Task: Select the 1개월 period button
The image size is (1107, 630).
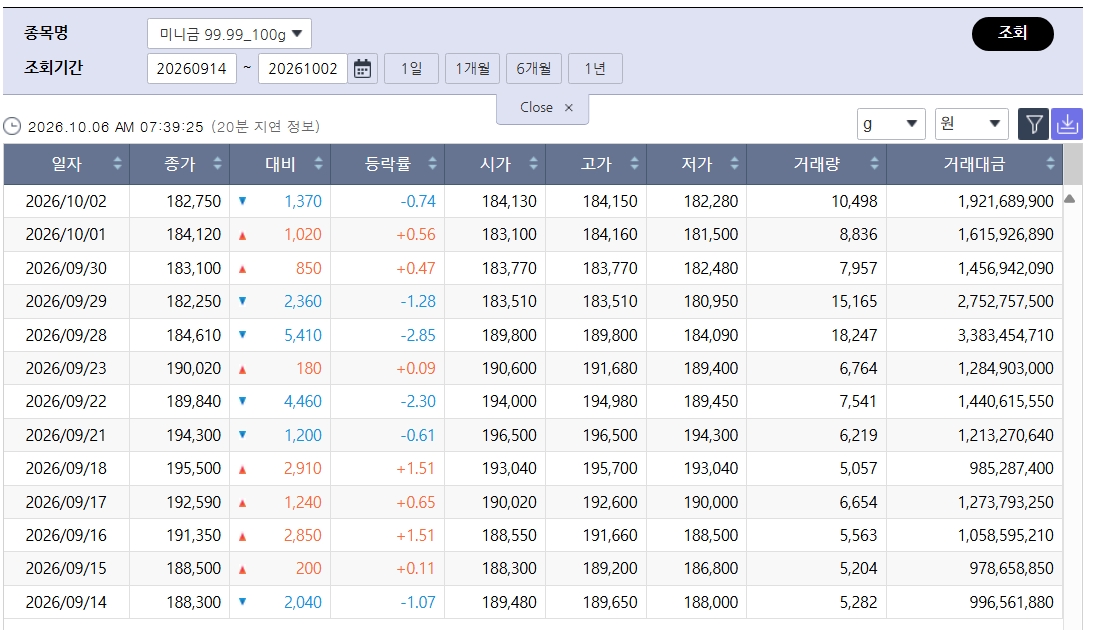Action: 472,69
